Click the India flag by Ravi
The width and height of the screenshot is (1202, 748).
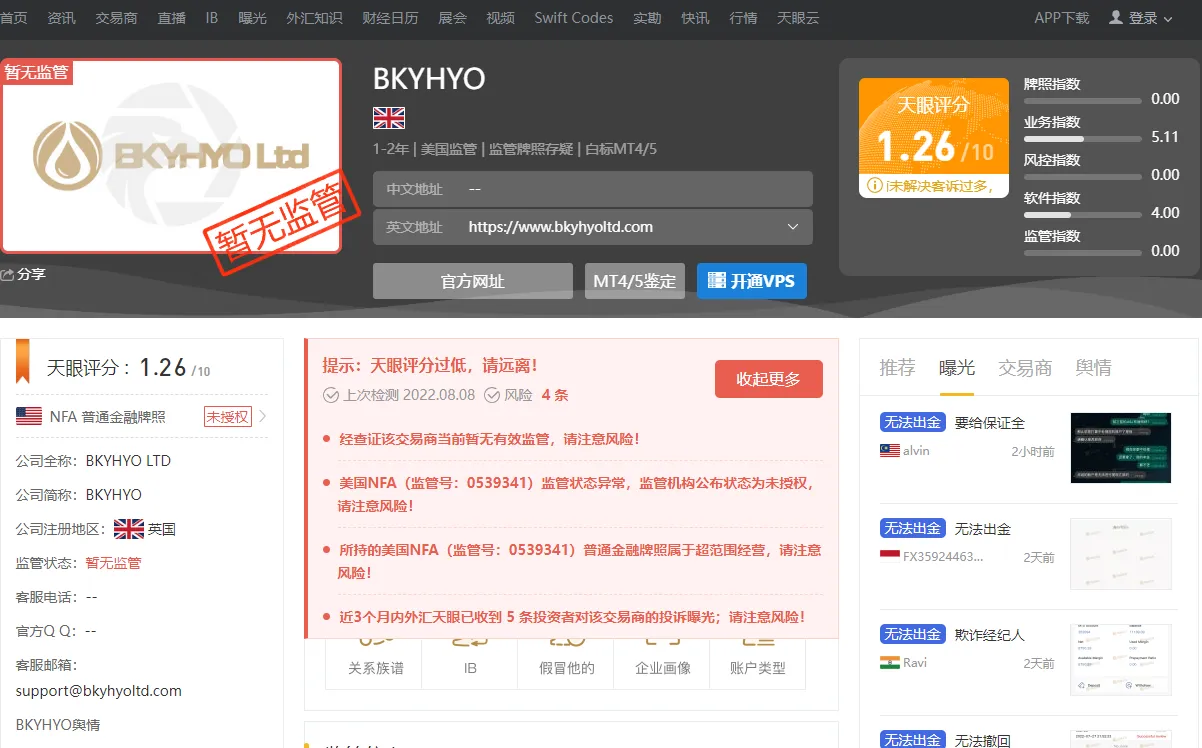coord(890,663)
